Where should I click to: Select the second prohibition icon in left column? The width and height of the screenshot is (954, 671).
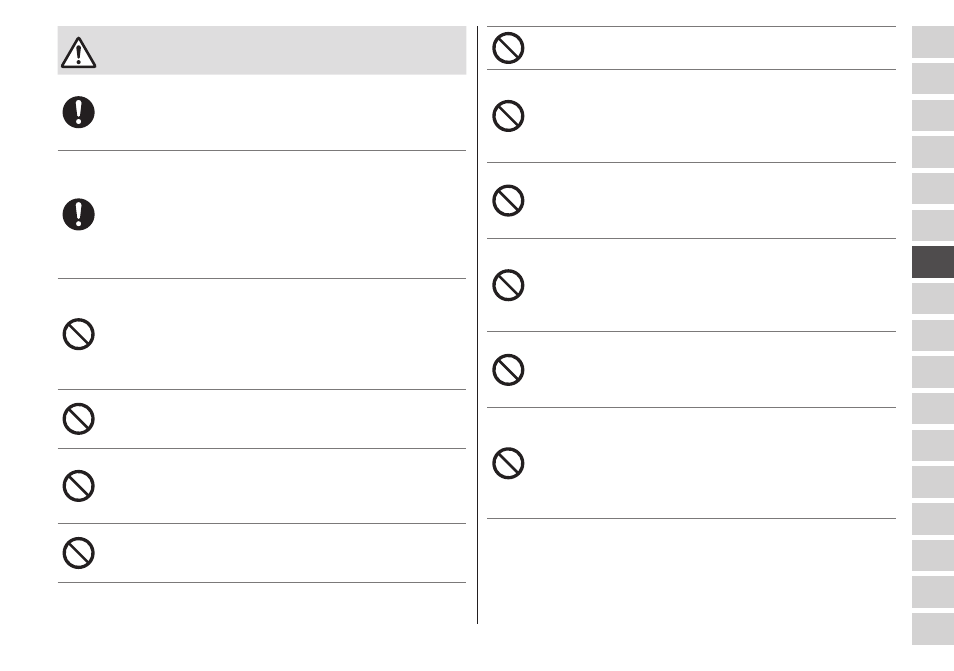pos(78,419)
